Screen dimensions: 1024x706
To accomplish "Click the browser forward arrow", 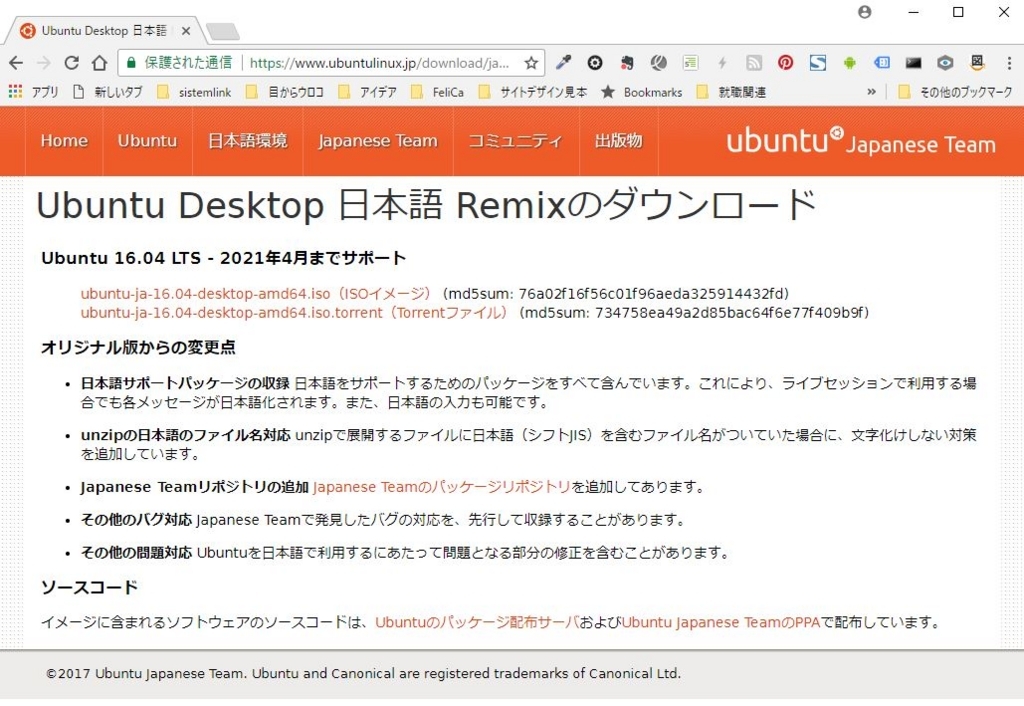I will [44, 63].
